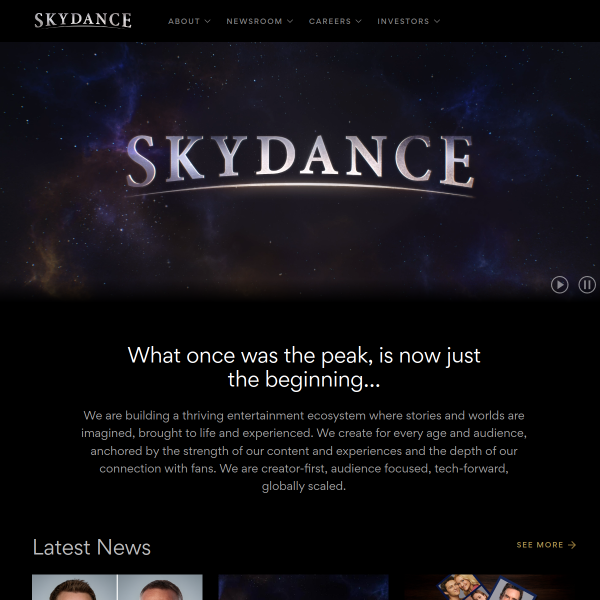Expand the chevron beside Newsroom
The height and width of the screenshot is (600, 600).
click(290, 21)
